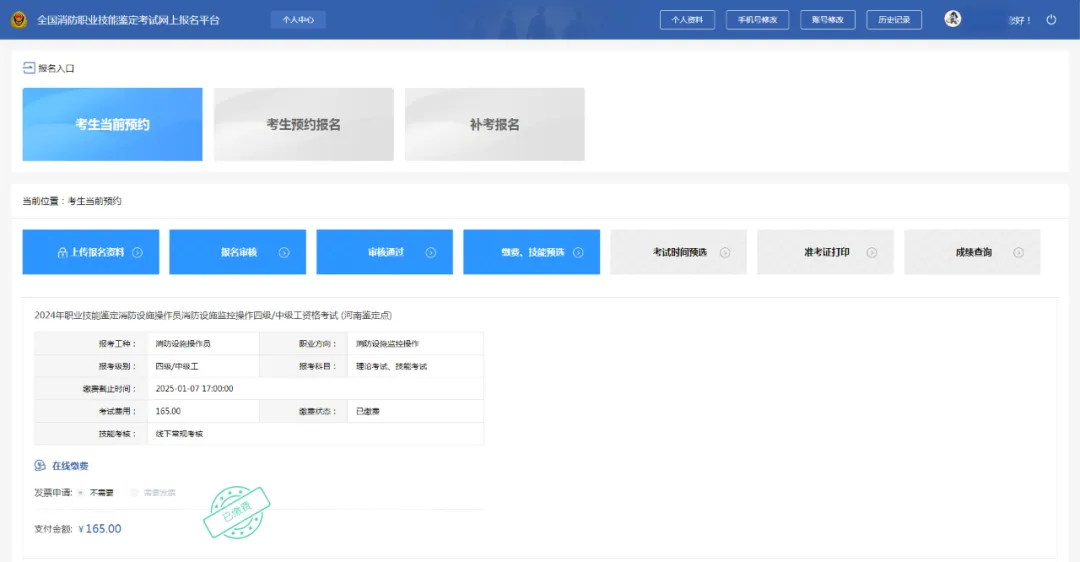
Task: Click the 报考工种 label
Action: point(117,344)
